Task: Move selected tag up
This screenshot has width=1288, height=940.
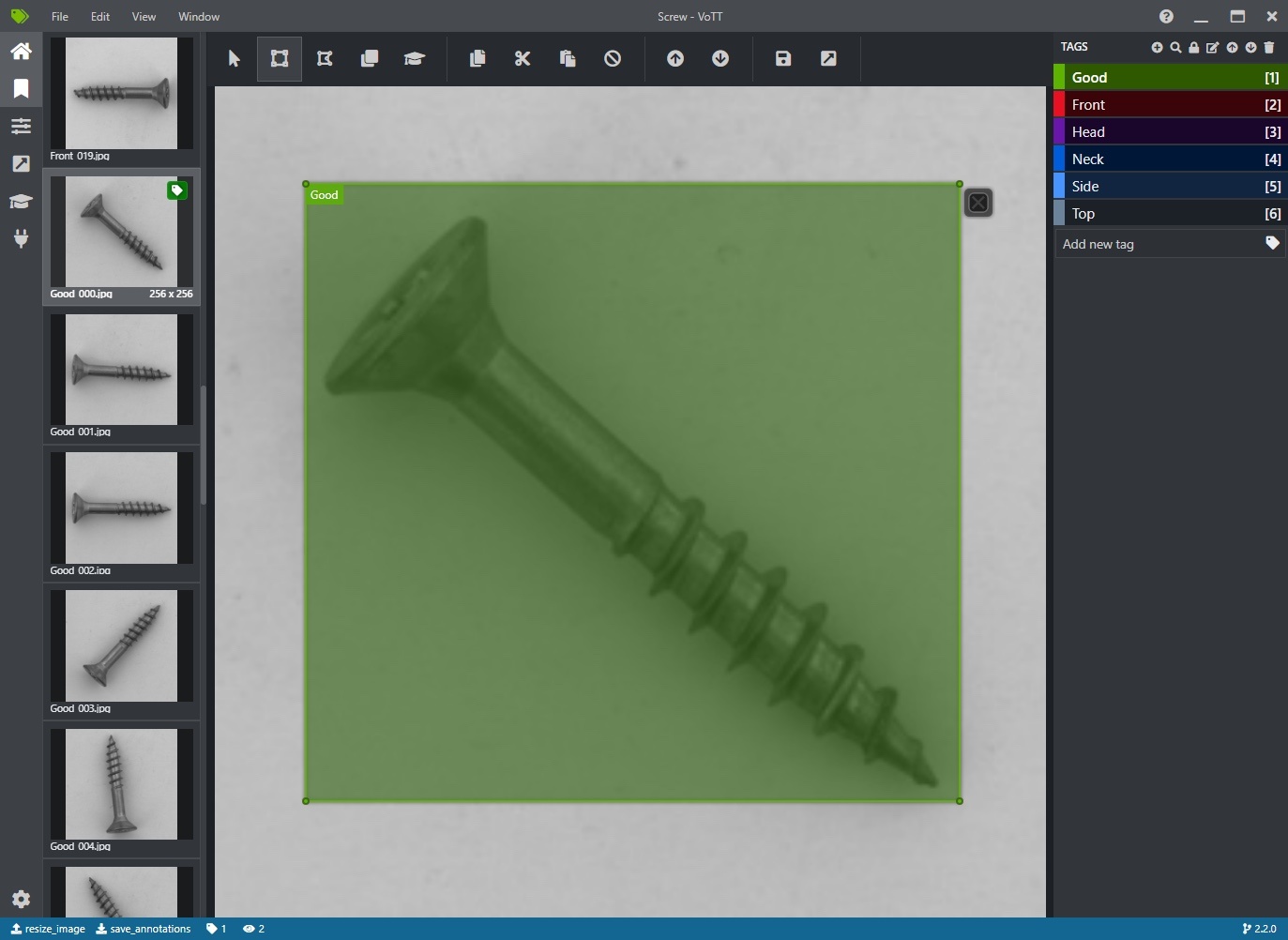Action: (1232, 47)
